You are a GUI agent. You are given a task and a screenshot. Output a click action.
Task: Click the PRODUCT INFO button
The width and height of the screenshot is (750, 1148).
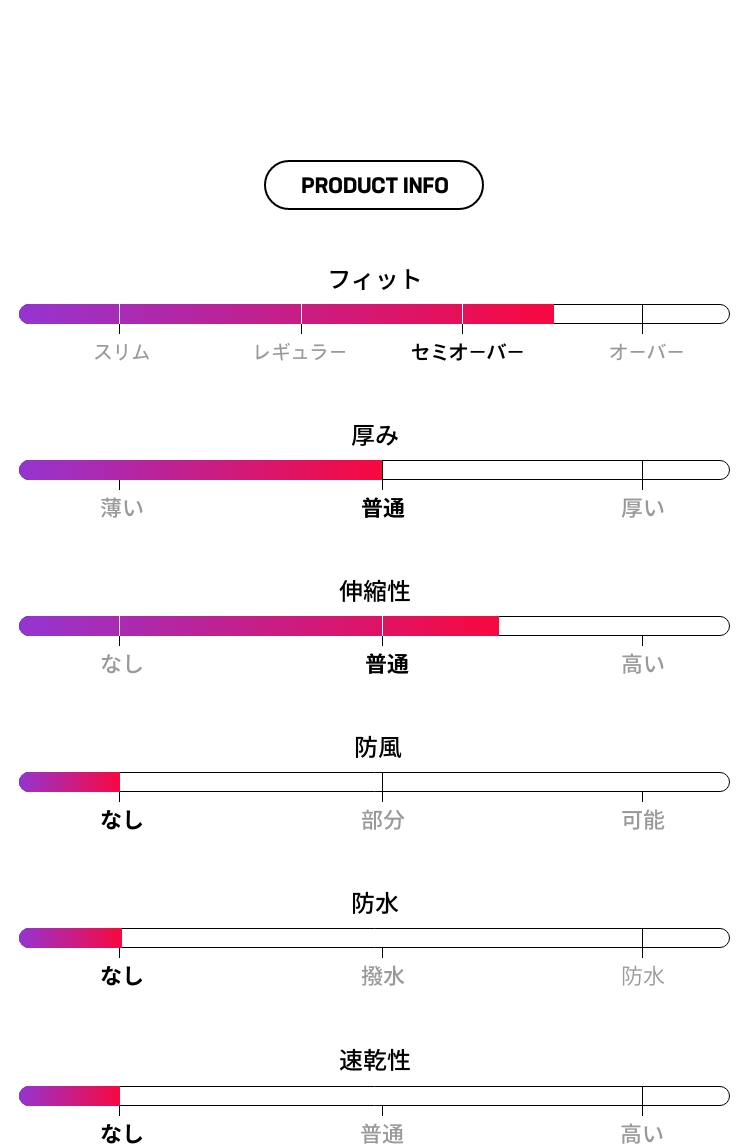(374, 185)
